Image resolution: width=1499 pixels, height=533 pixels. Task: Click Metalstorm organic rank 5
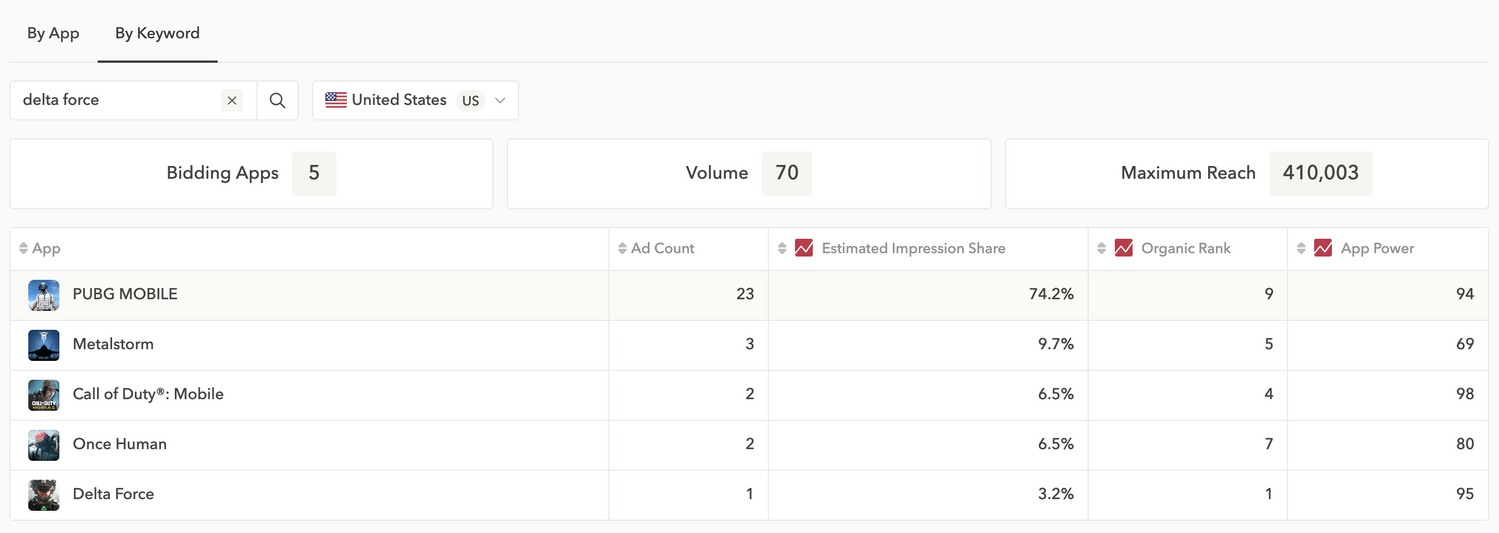coord(1269,344)
